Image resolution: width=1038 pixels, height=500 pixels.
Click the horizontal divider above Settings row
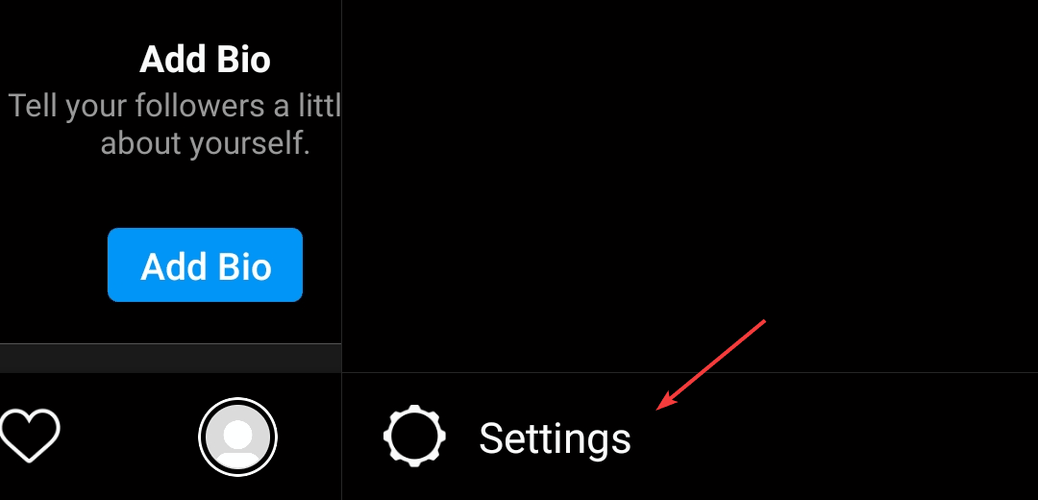[690, 372]
